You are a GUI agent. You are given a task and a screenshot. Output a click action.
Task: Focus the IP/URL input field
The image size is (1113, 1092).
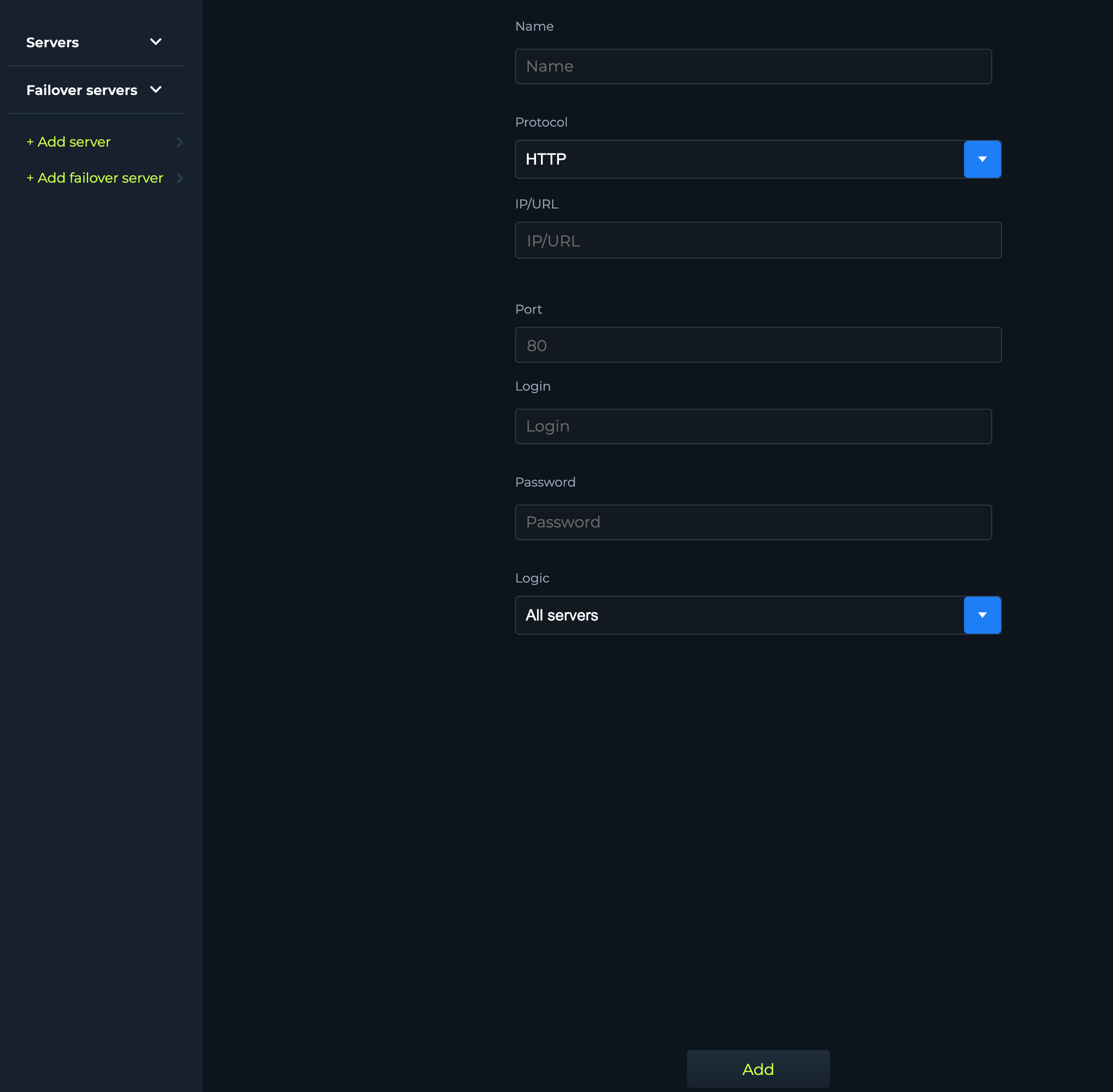point(758,240)
